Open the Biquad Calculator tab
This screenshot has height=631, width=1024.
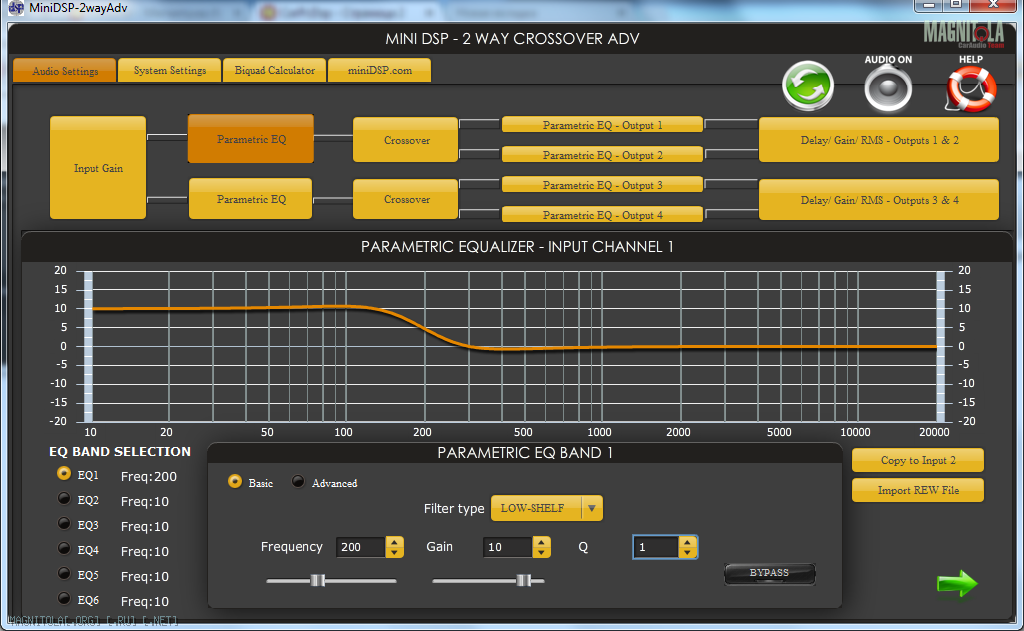pos(274,70)
